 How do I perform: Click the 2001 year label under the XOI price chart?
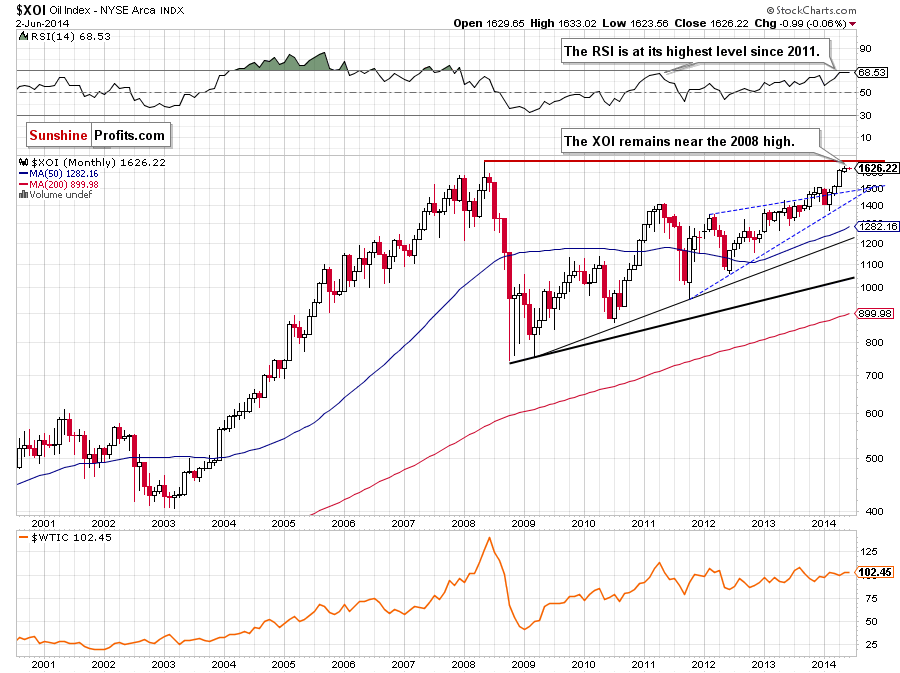[43, 523]
